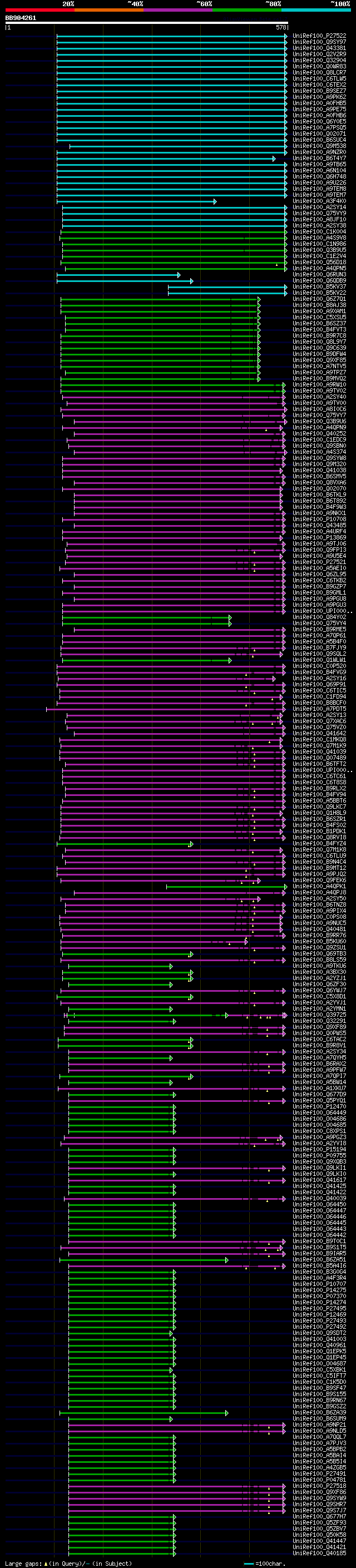Select hit label UniRef100_B9S155

coord(319,1394)
